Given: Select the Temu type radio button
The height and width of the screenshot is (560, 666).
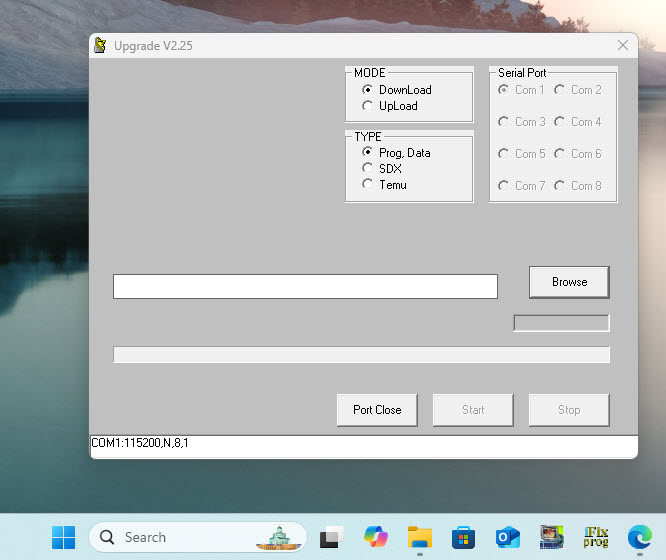Looking at the screenshot, I should [368, 185].
